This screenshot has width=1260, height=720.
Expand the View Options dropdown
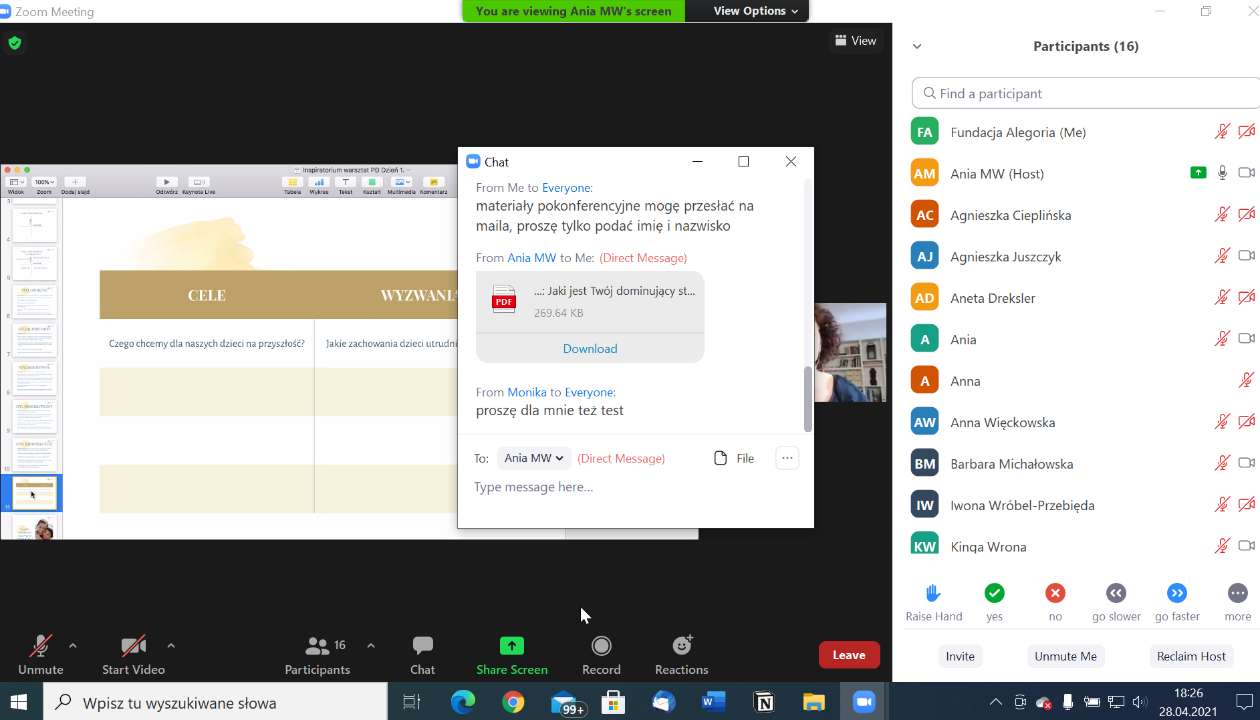[755, 11]
